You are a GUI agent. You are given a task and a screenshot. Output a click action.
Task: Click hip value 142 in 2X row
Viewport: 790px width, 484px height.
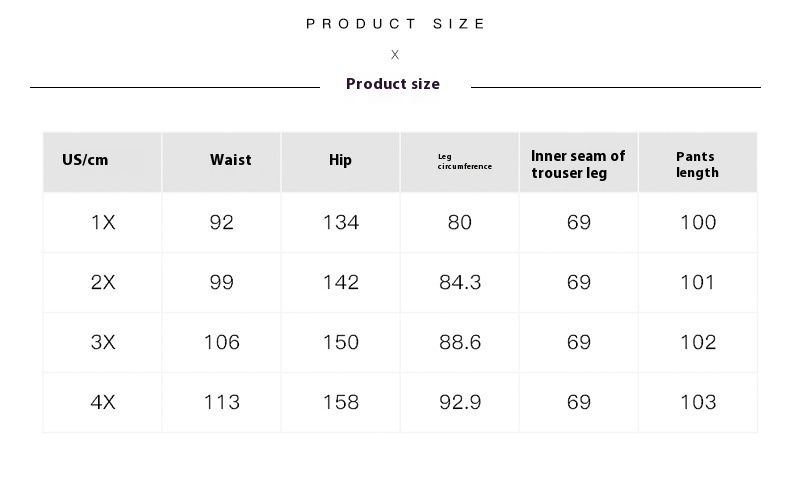tap(341, 283)
